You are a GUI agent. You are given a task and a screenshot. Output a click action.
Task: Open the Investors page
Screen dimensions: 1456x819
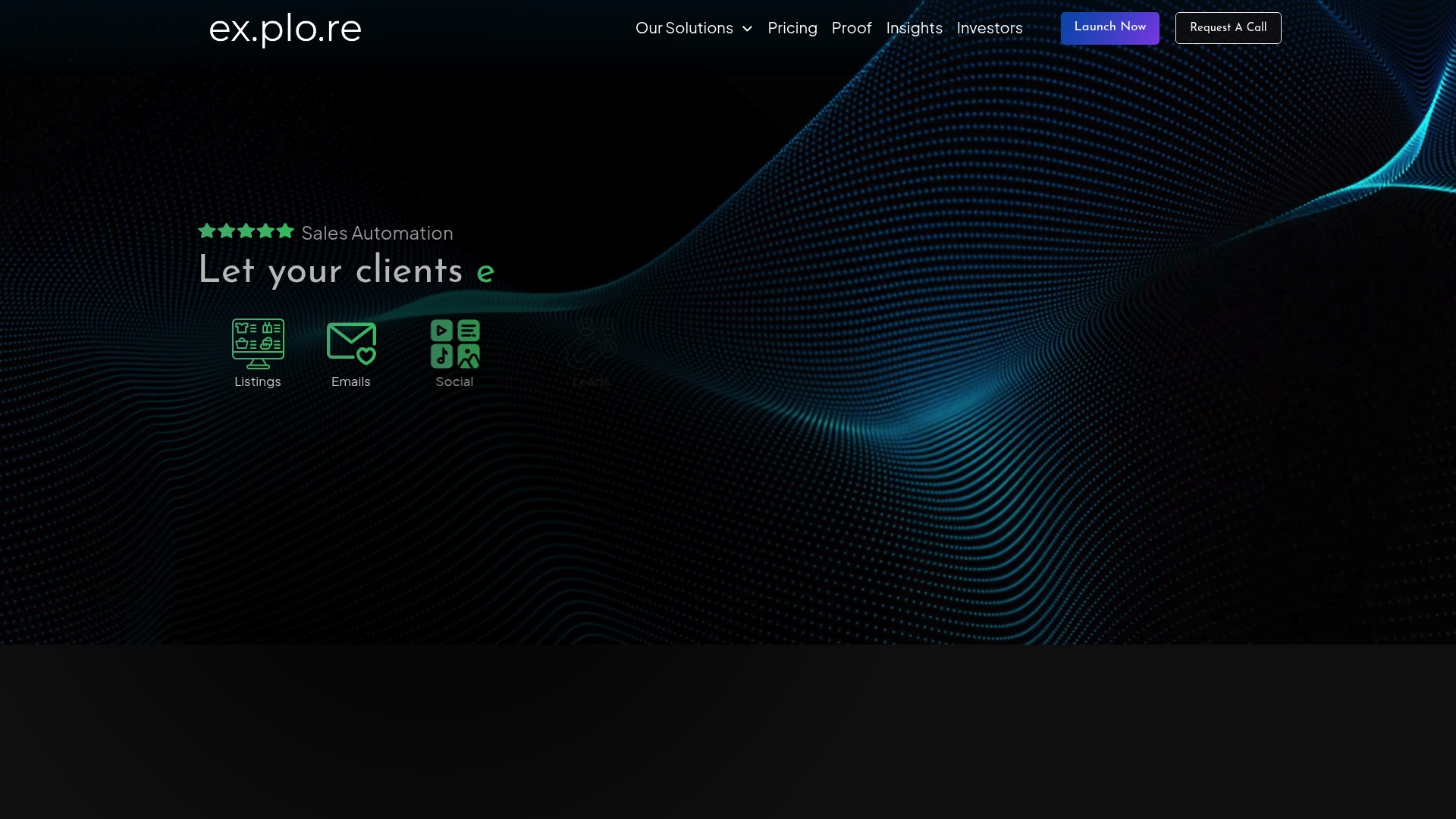[x=990, y=29]
